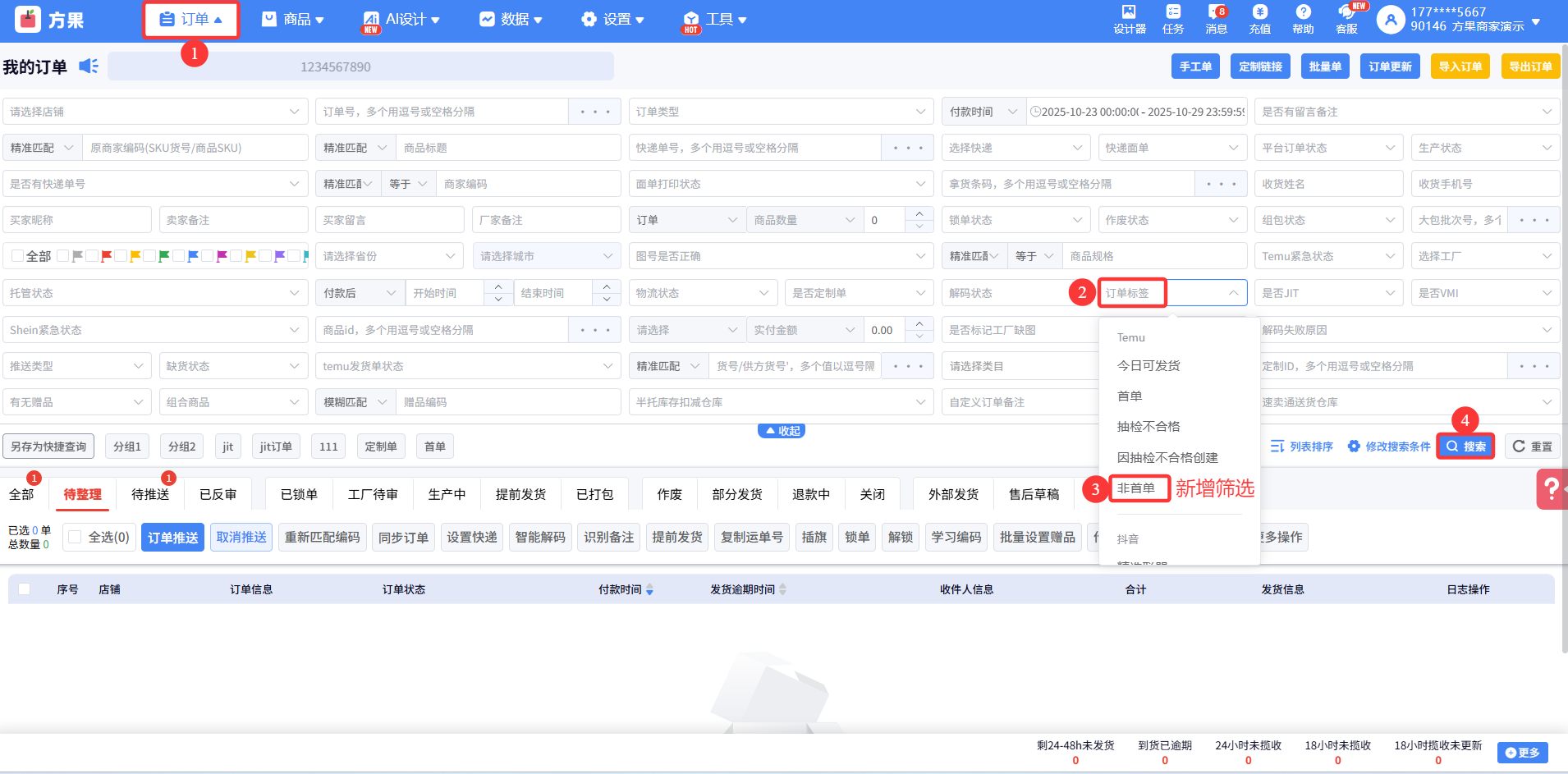Open the 订单类型 order type dropdown
Viewport: 1568px width, 774px height.
tap(780, 112)
